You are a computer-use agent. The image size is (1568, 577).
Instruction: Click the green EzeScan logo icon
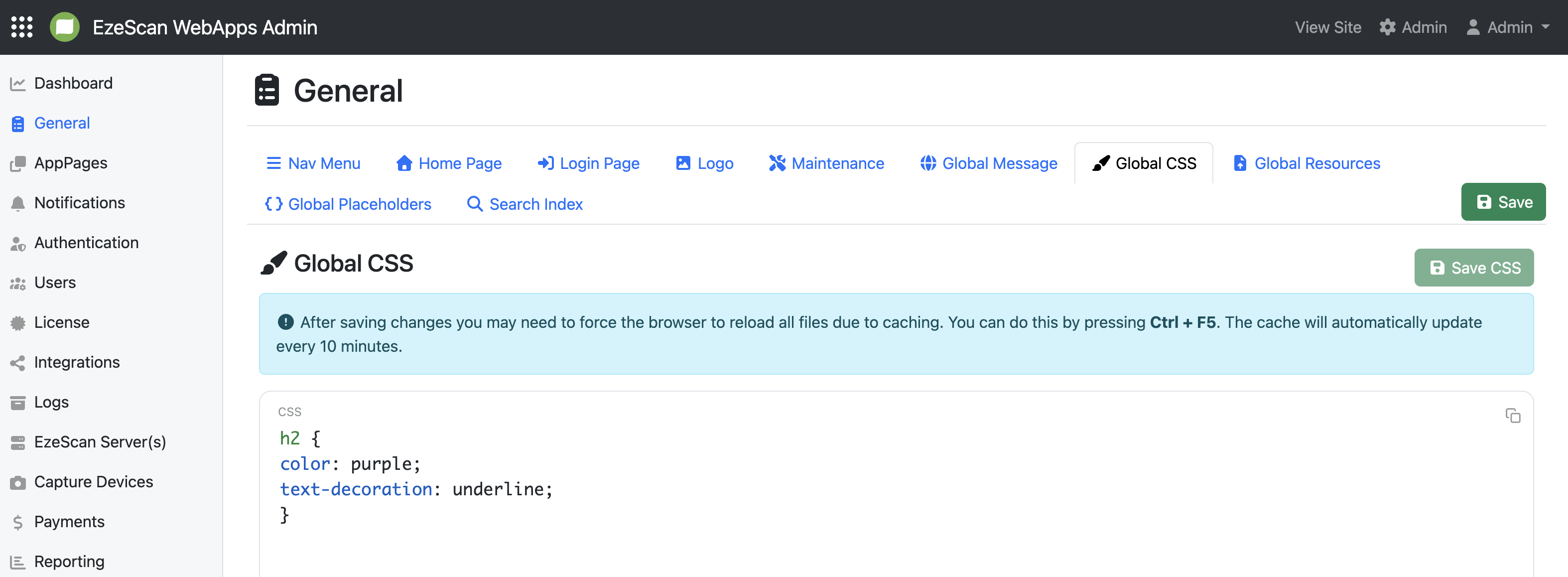point(65,27)
